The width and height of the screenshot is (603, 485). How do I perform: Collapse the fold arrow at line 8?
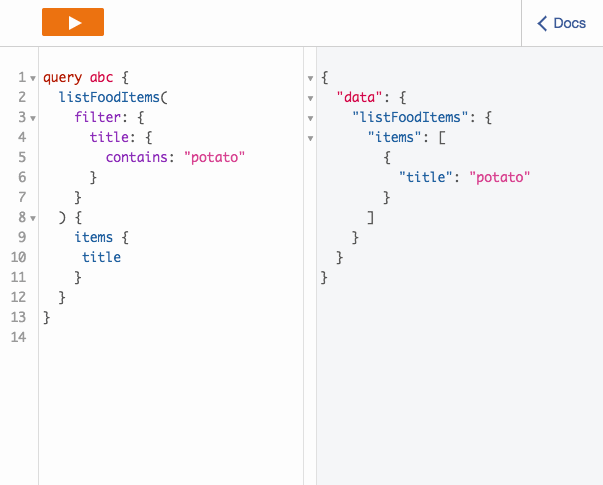click(x=33, y=218)
